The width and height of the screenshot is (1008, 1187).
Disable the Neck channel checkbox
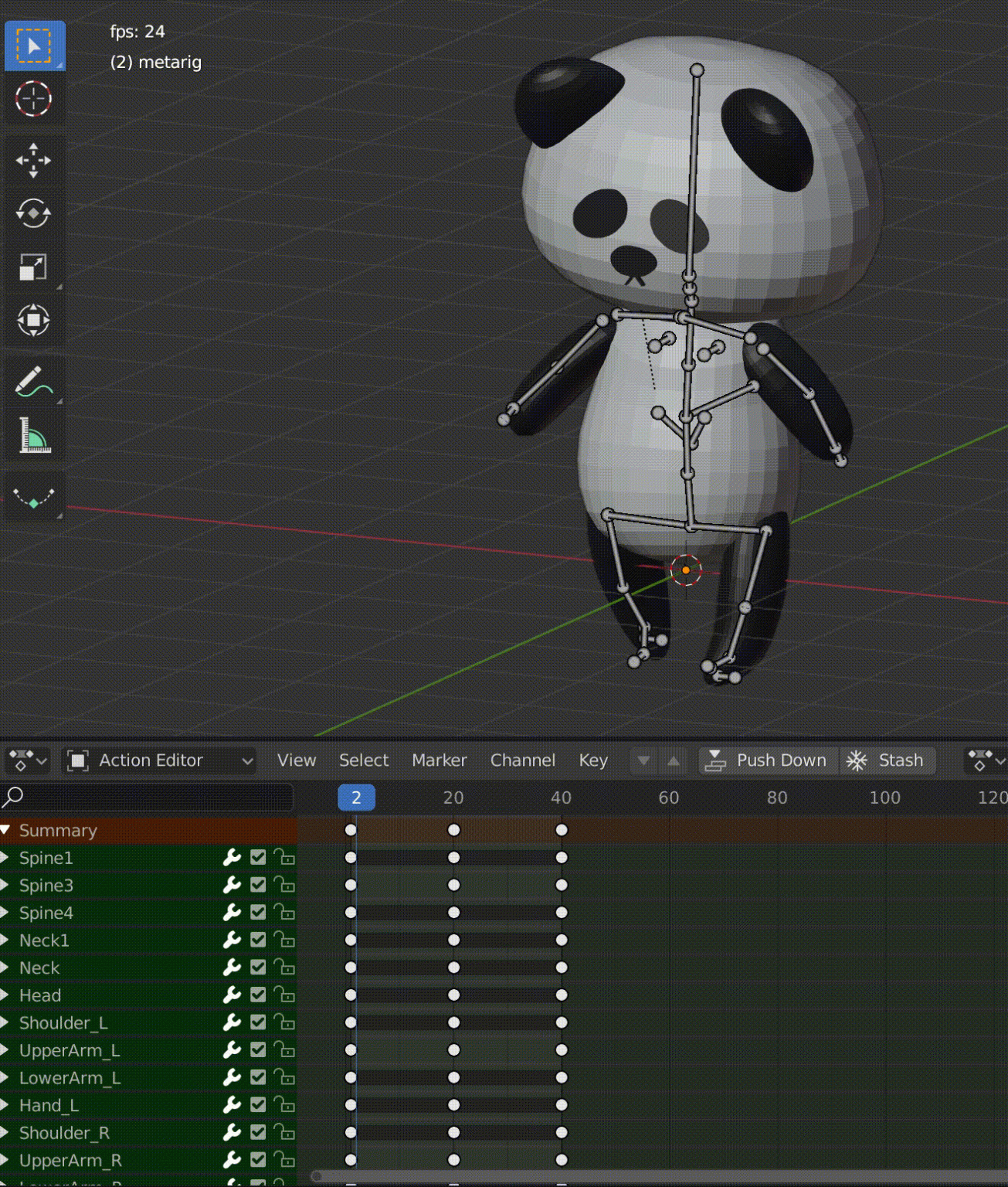tap(257, 967)
